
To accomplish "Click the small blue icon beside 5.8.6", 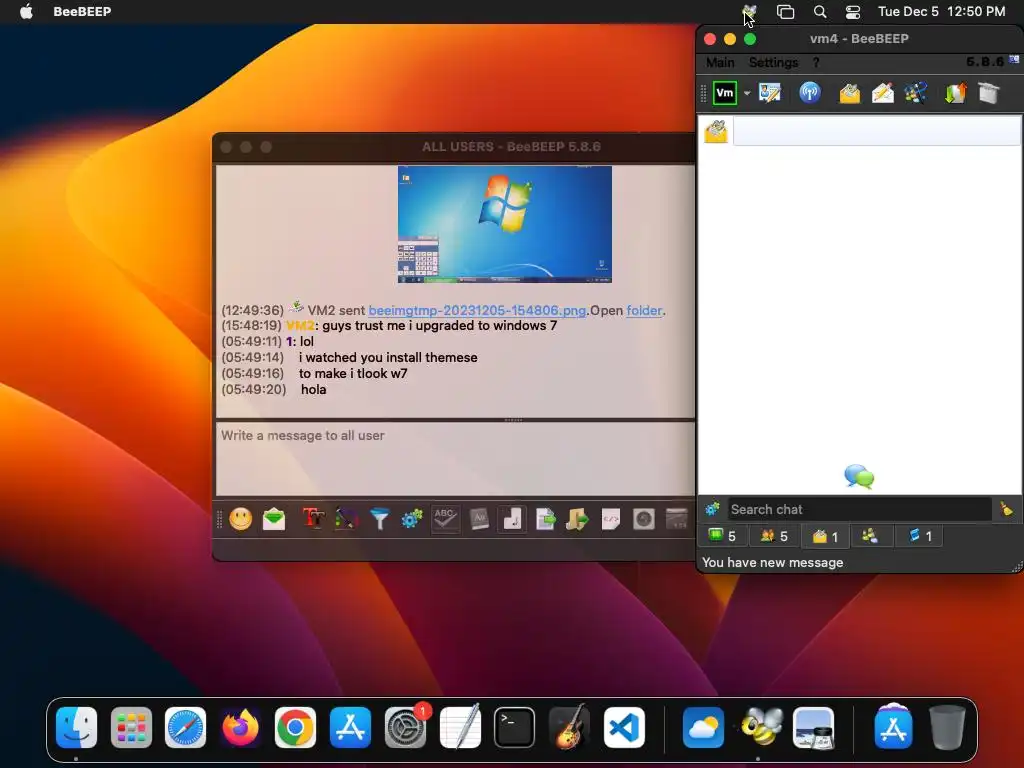I will tap(1014, 59).
